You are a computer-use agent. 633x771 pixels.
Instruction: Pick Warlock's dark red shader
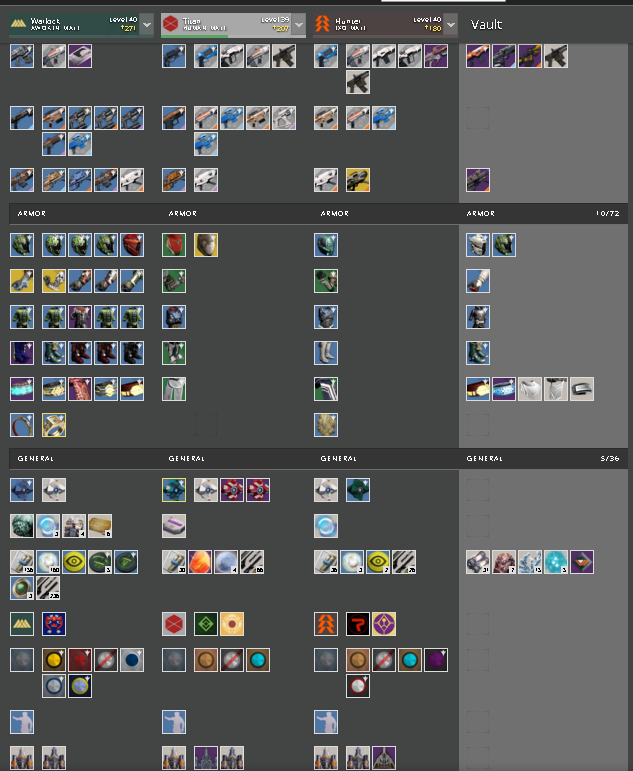(80, 660)
